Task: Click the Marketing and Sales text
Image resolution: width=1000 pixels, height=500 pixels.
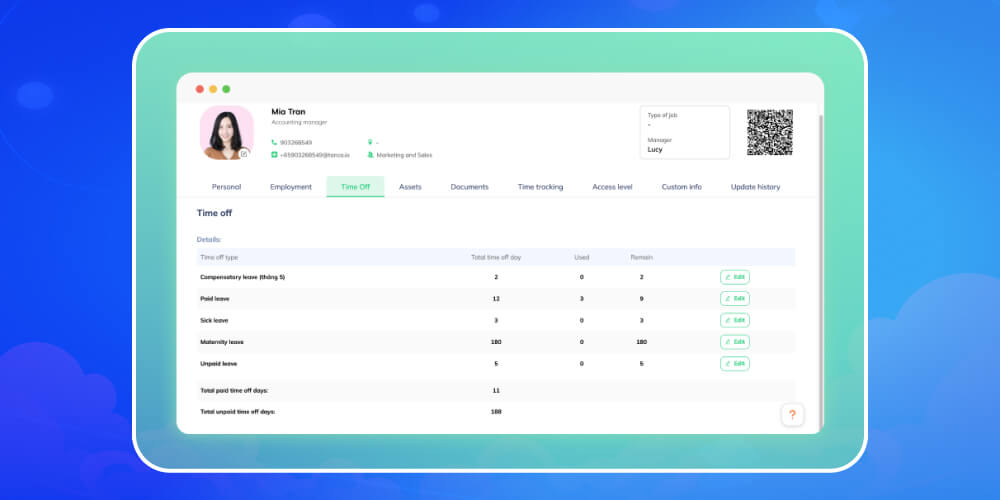Action: click(404, 155)
